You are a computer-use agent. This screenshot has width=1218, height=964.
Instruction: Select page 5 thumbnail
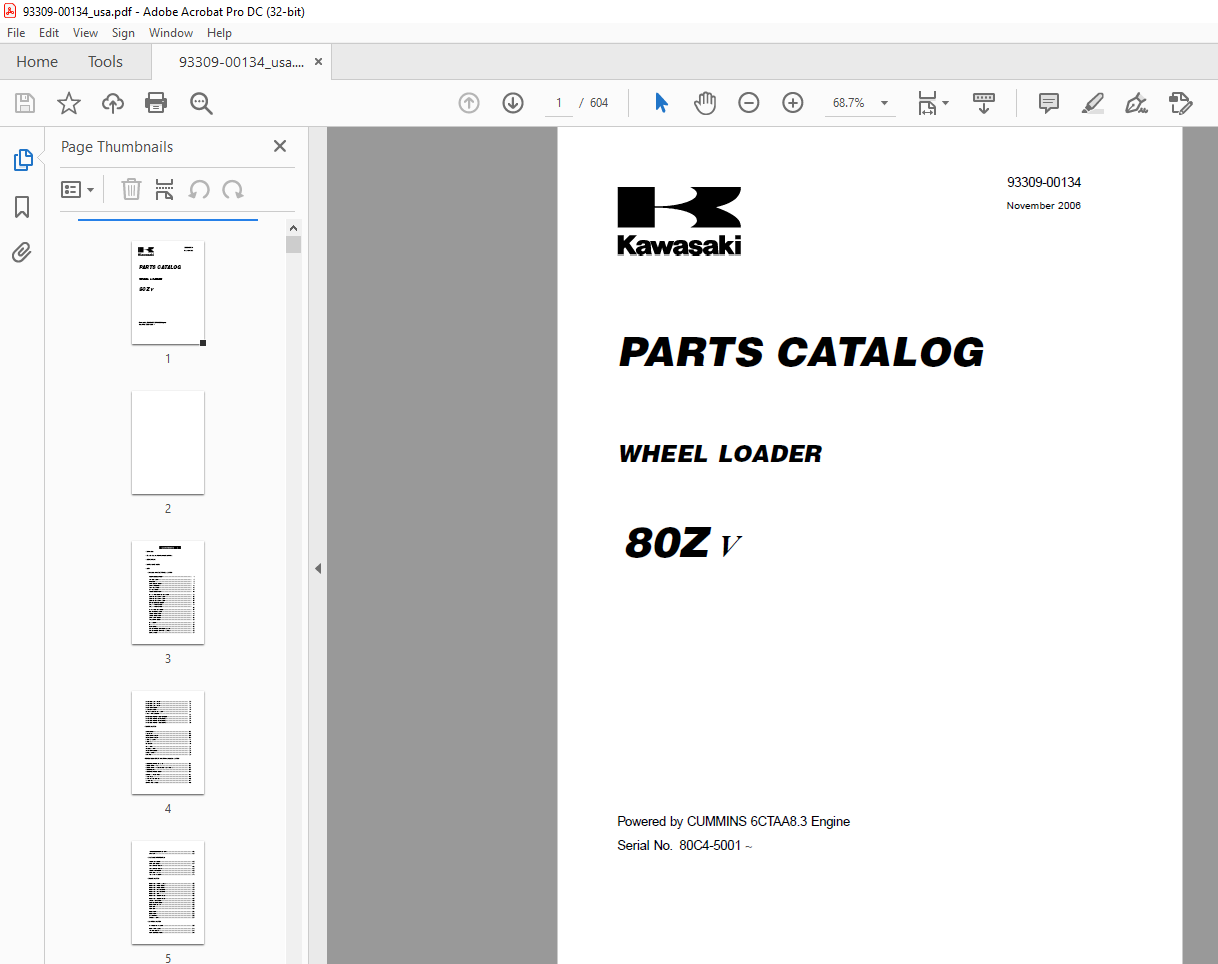168,892
